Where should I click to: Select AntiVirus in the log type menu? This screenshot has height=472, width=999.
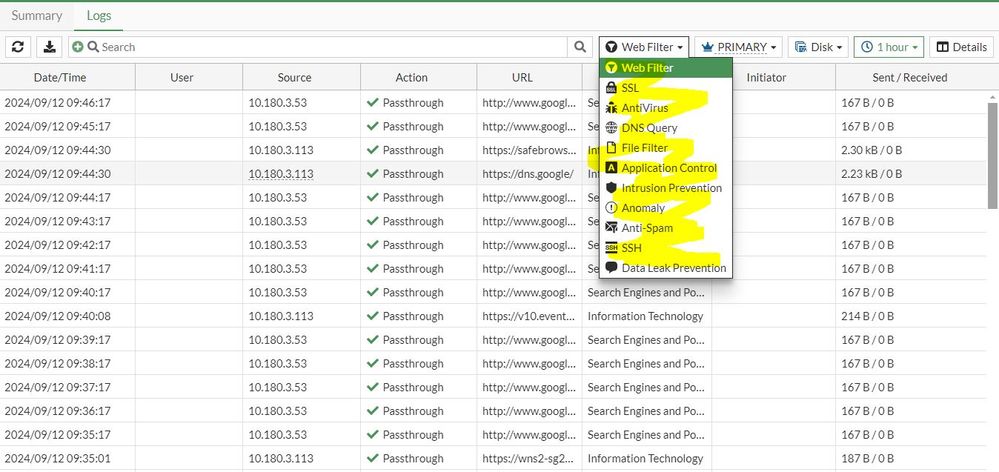coord(666,108)
